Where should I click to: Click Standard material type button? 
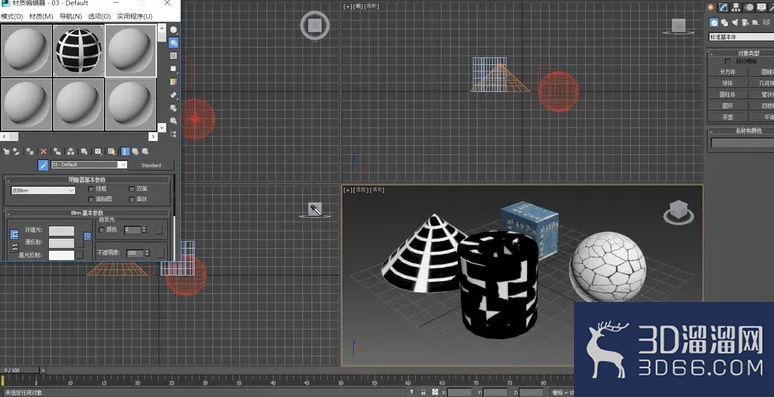pyautogui.click(x=151, y=165)
